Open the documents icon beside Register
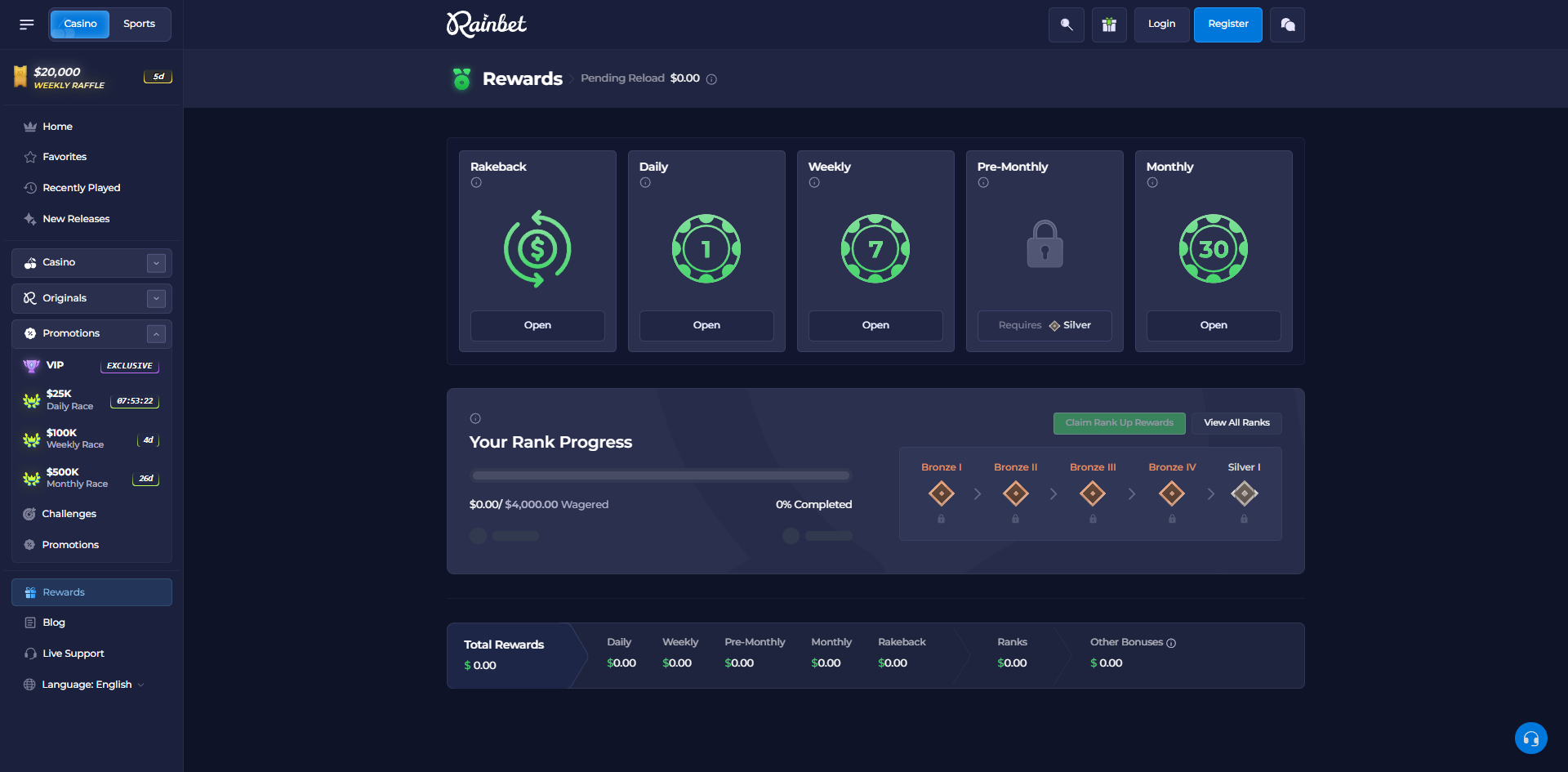This screenshot has height=772, width=1568. [1286, 25]
